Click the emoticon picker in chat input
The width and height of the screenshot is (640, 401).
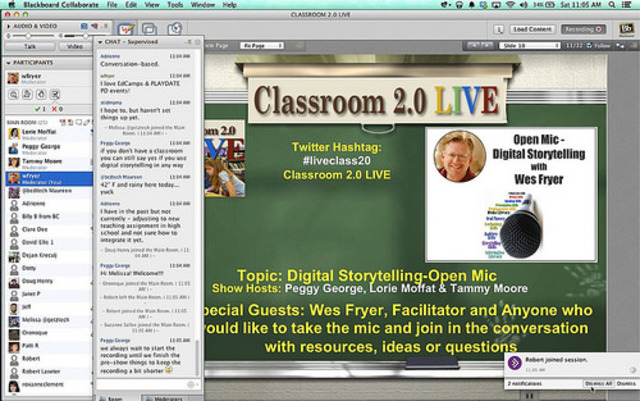pyautogui.click(x=191, y=385)
